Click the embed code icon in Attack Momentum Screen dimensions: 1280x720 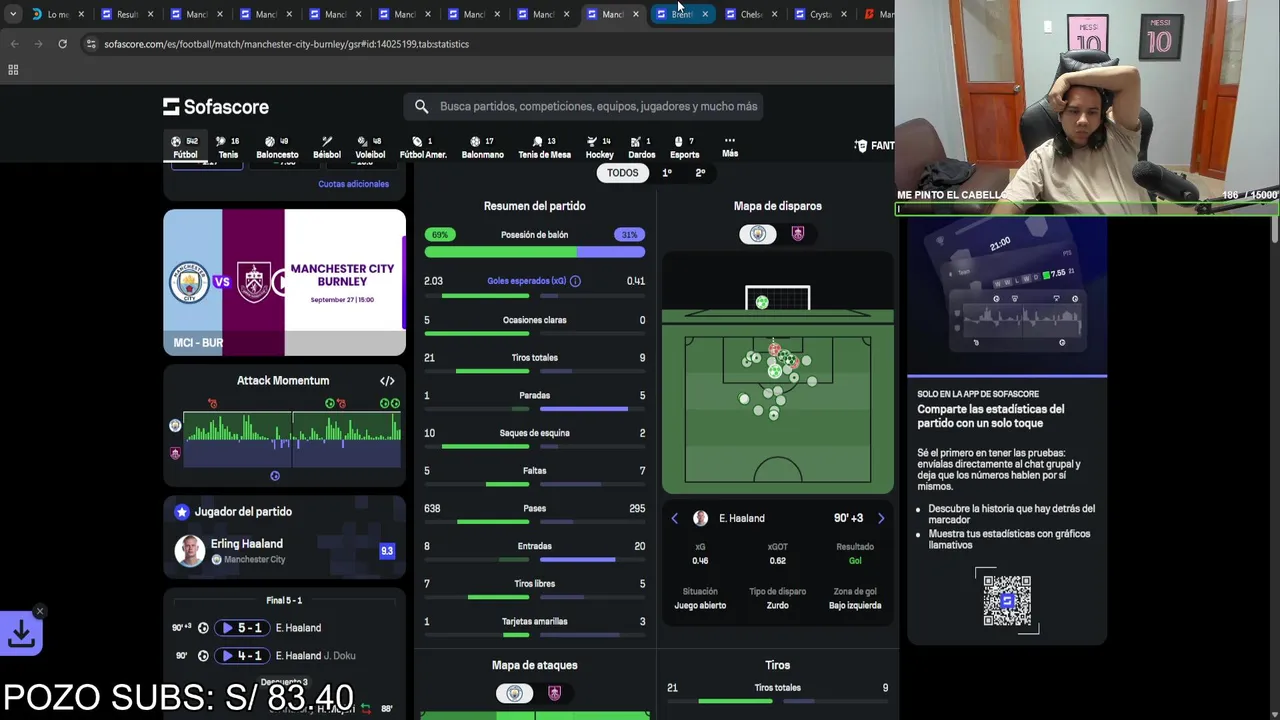click(x=387, y=381)
